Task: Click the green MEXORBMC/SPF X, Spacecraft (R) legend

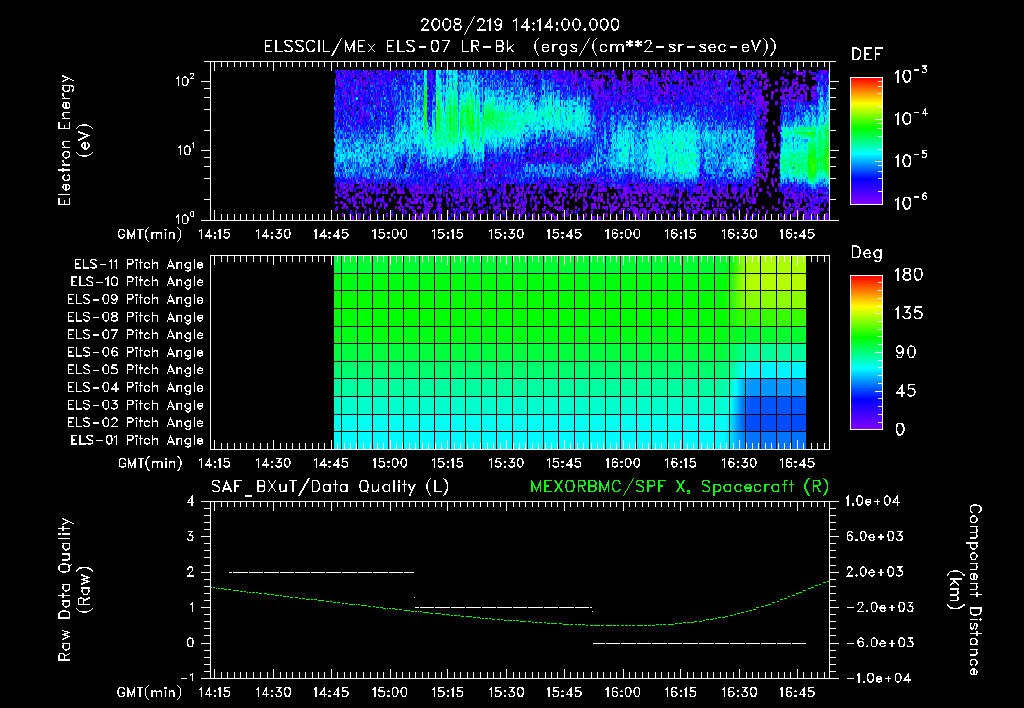Action: click(x=679, y=487)
